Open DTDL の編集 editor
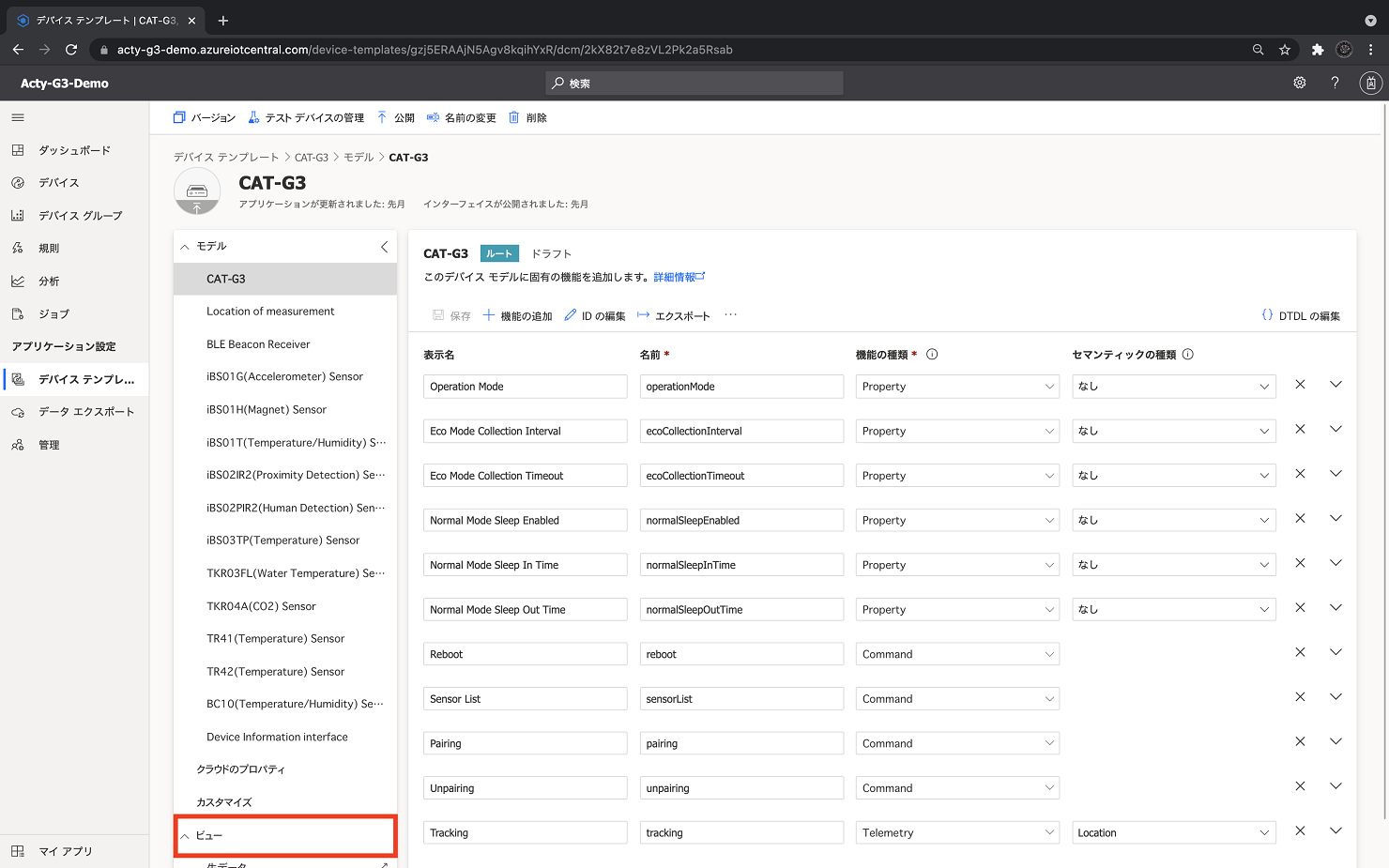This screenshot has width=1389, height=868. click(1301, 316)
